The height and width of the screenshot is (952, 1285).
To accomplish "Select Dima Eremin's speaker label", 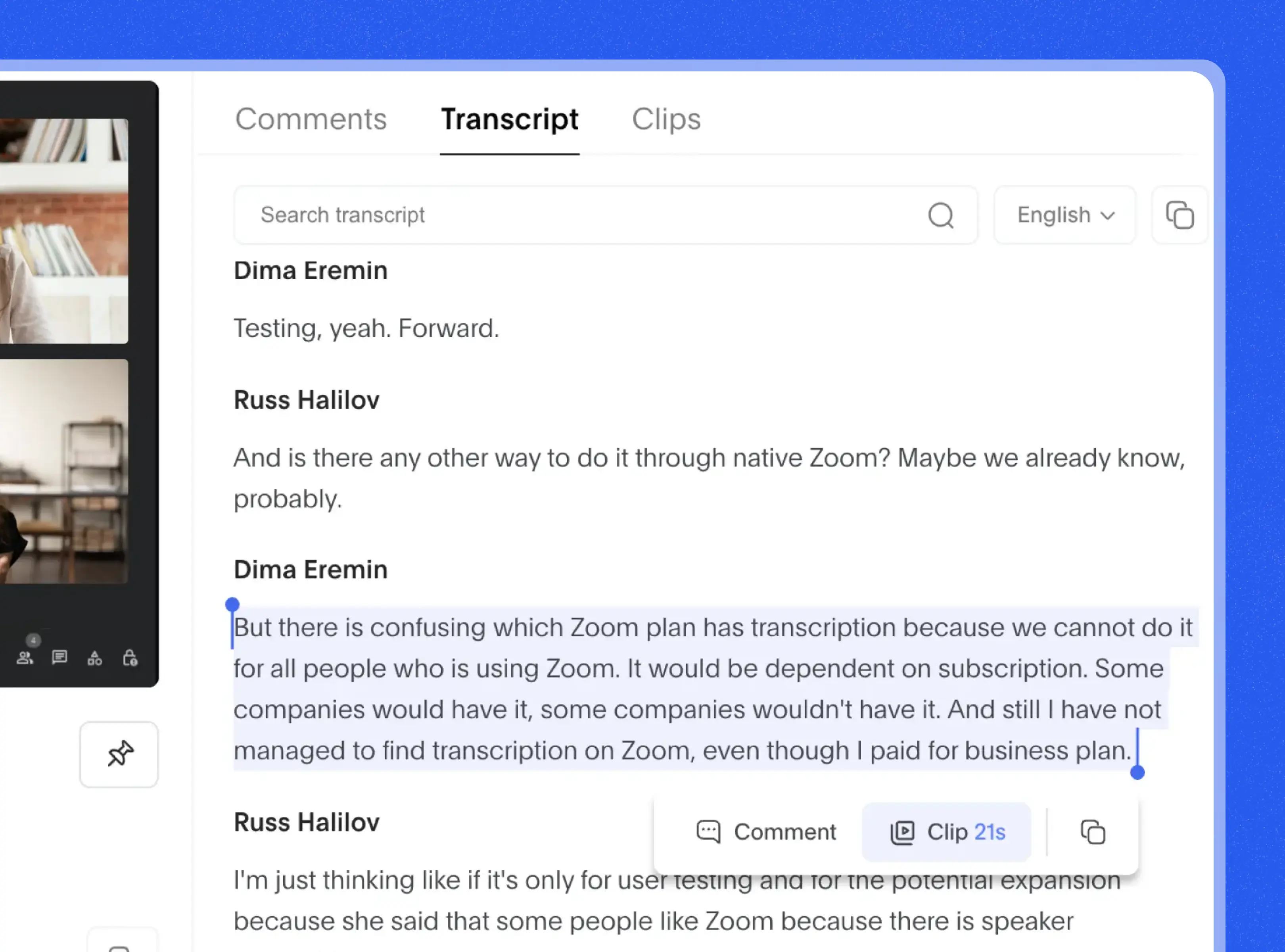I will pyautogui.click(x=310, y=569).
